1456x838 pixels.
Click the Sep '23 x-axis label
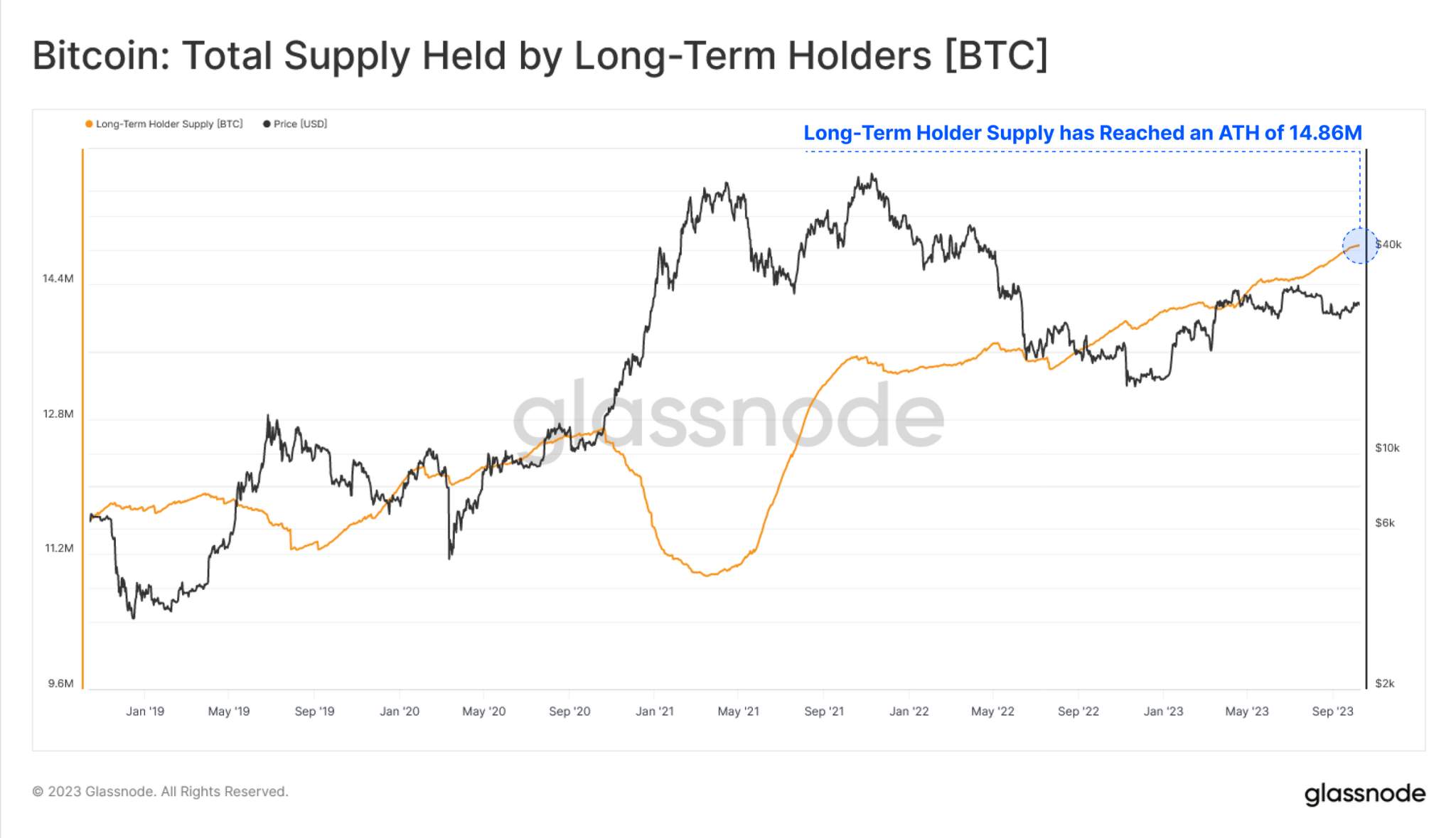coord(1333,711)
